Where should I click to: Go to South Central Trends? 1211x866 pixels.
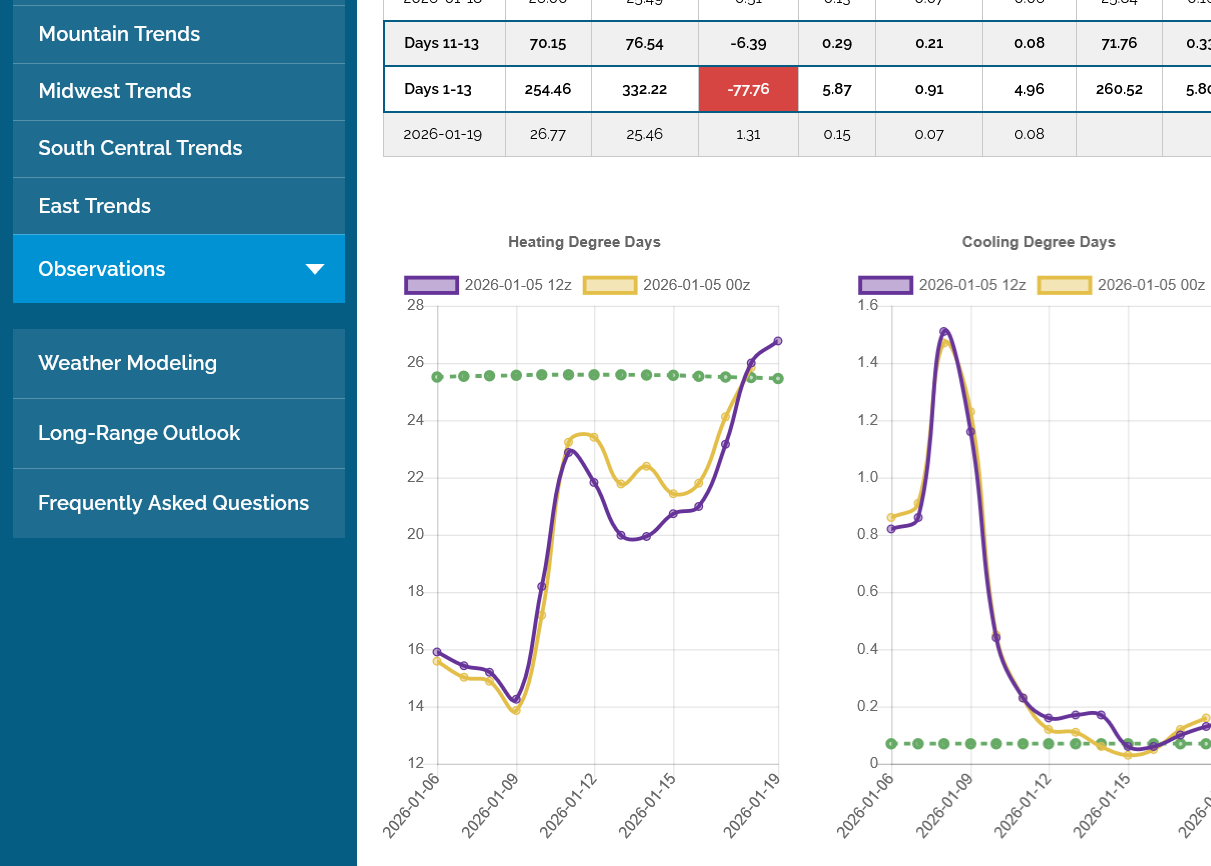[140, 148]
